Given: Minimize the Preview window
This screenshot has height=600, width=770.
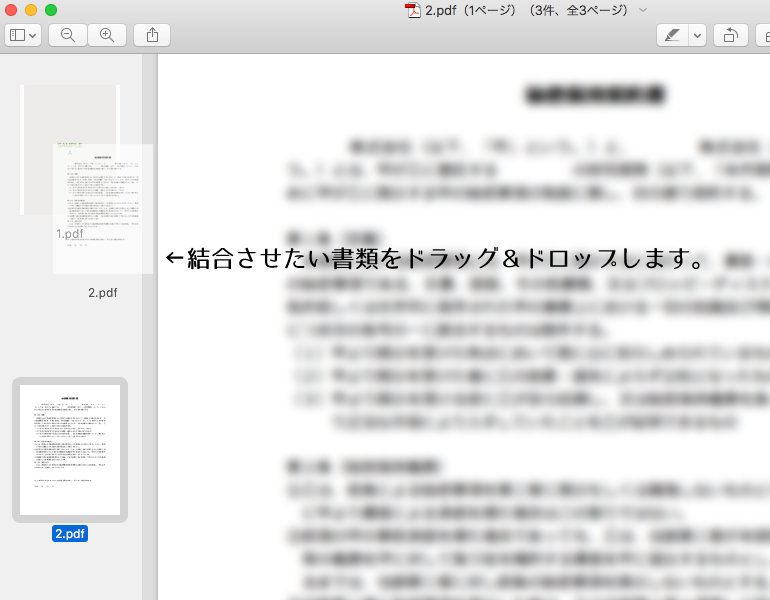Looking at the screenshot, I should pyautogui.click(x=31, y=10).
